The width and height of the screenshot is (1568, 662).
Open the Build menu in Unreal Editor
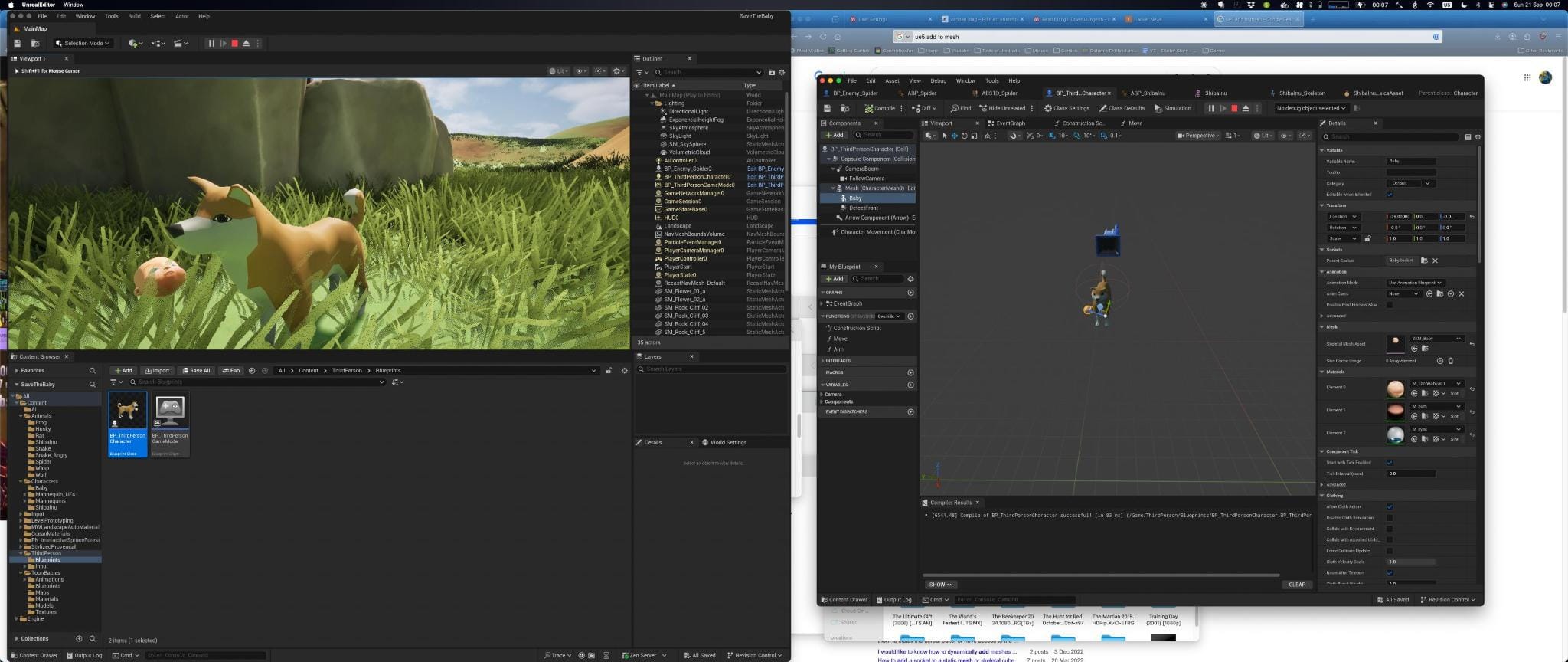134,16
